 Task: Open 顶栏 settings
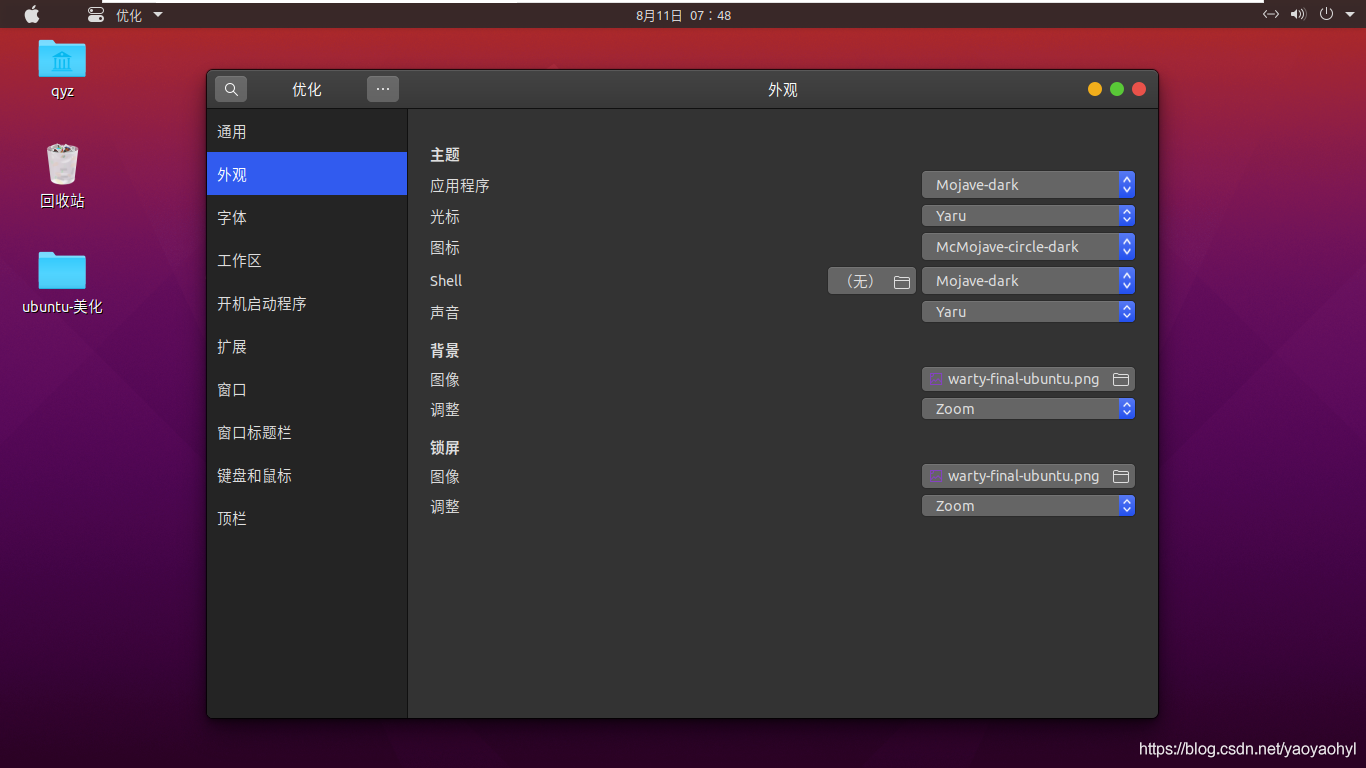point(307,518)
